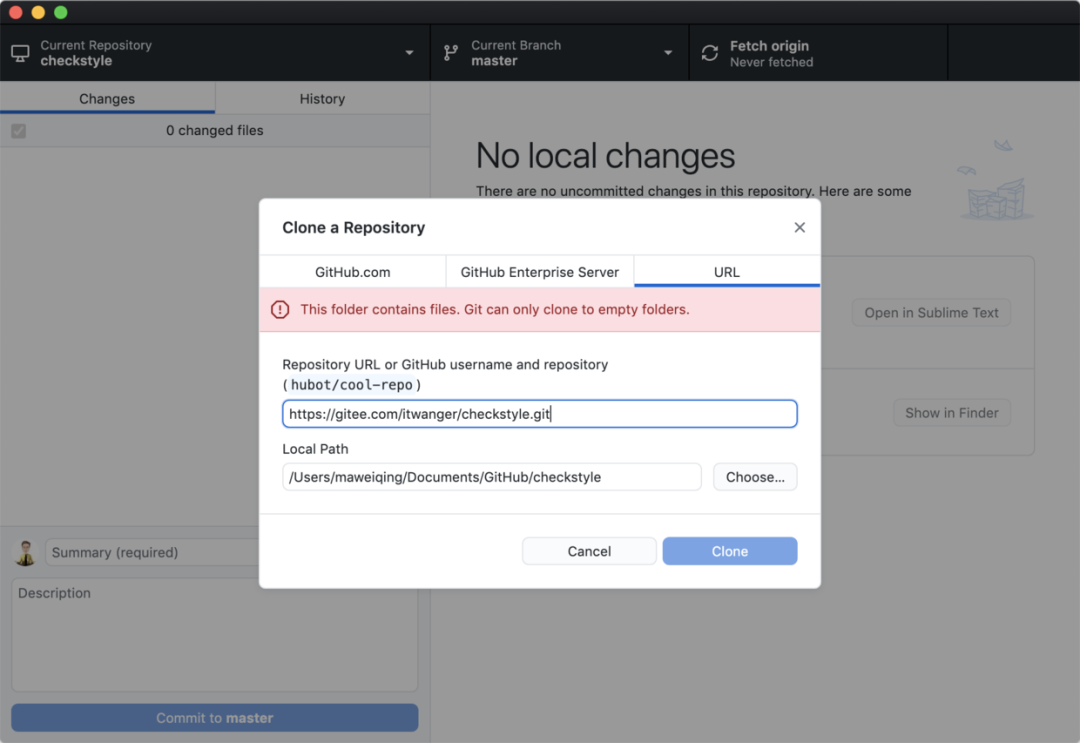The image size is (1080, 743).
Task: Click the Current Repository monitor icon
Action: coord(20,53)
